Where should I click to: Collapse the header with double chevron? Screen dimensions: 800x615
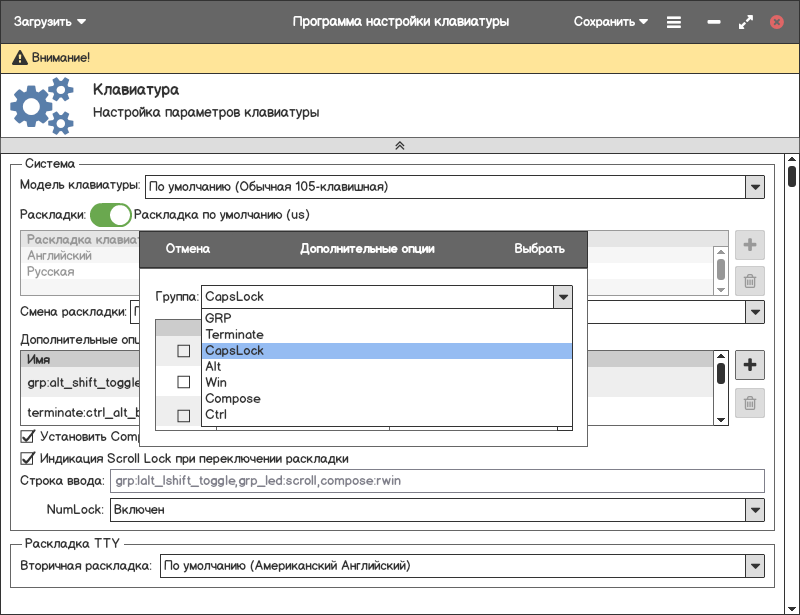pyautogui.click(x=400, y=145)
